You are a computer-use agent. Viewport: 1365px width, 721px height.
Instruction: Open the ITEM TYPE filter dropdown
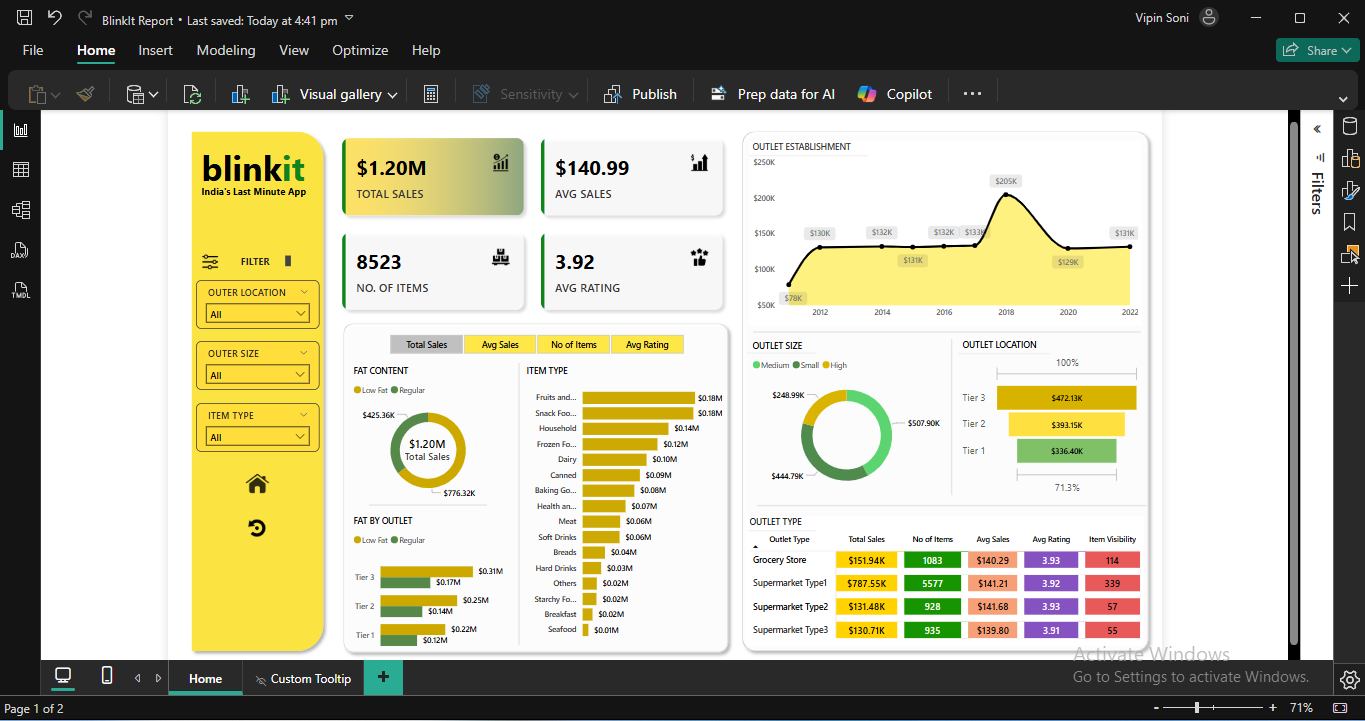(257, 436)
